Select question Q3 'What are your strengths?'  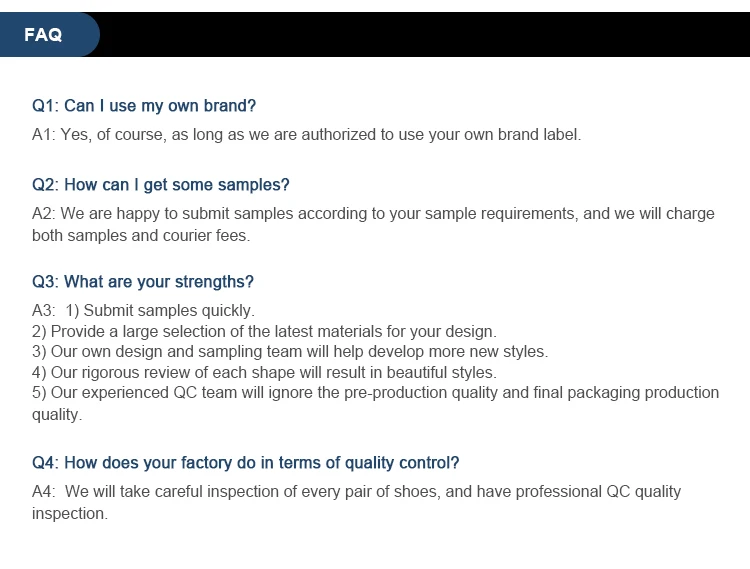coord(143,282)
